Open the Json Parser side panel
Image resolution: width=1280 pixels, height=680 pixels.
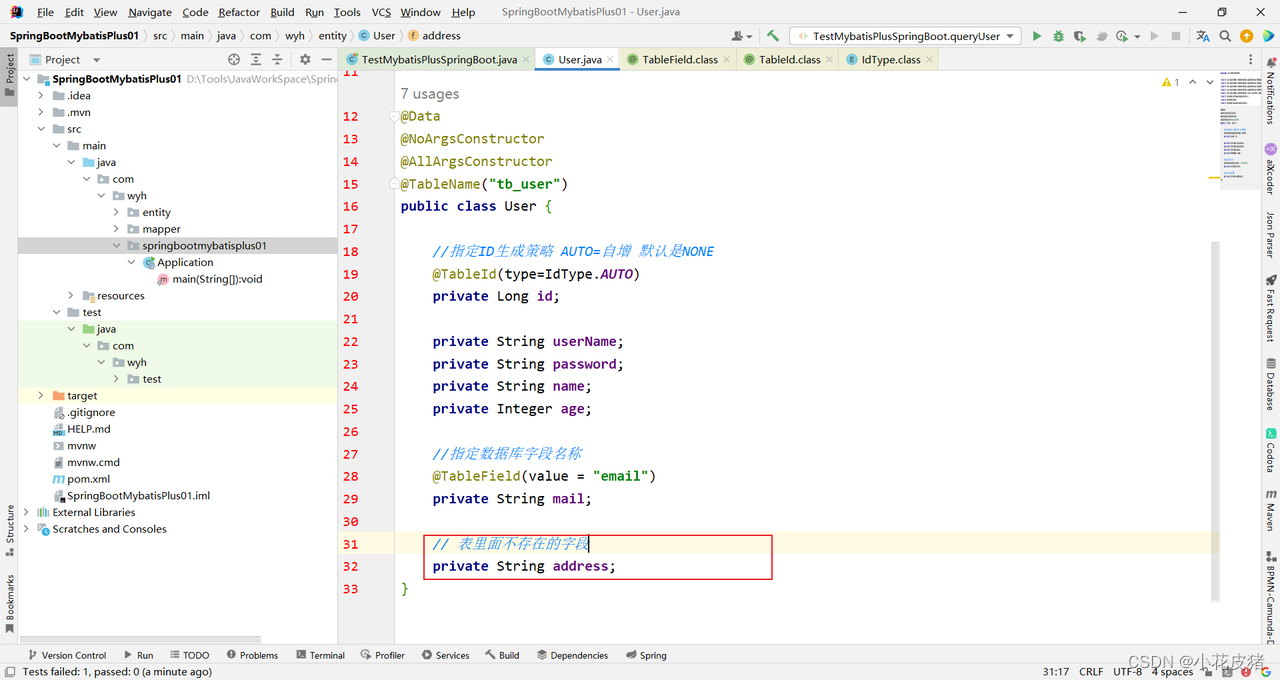point(1271,234)
